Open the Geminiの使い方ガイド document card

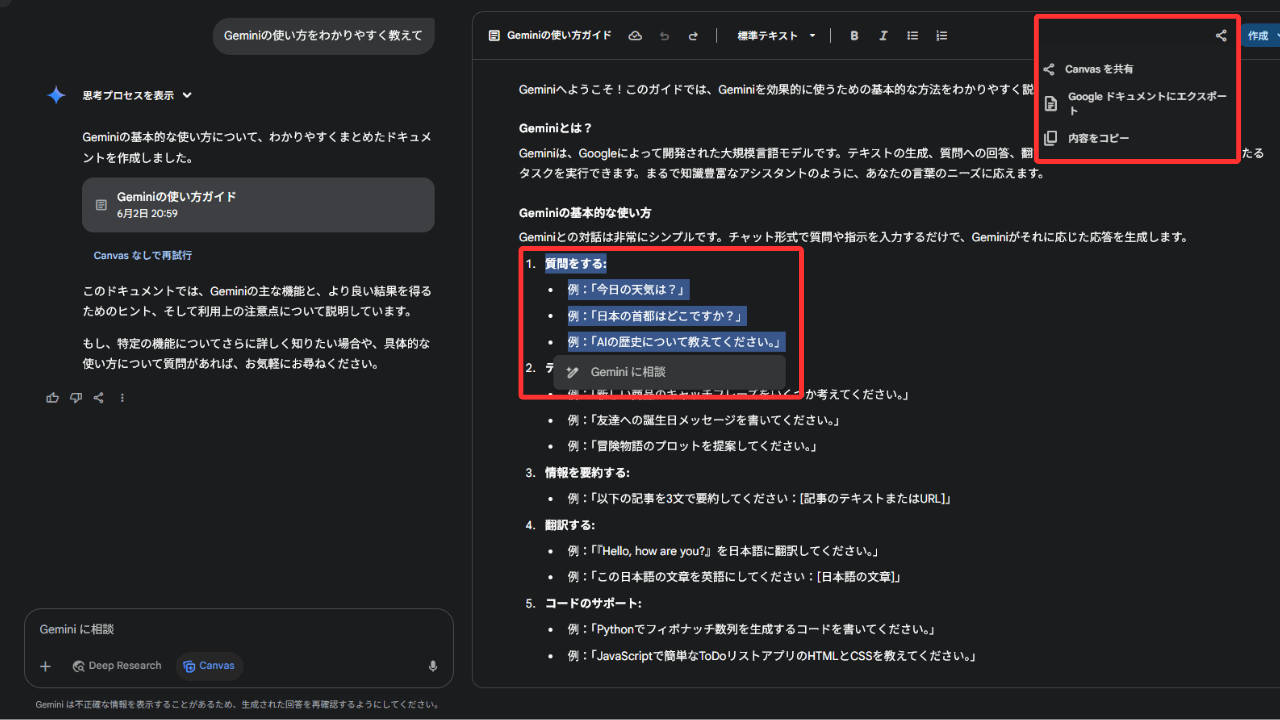coord(258,205)
